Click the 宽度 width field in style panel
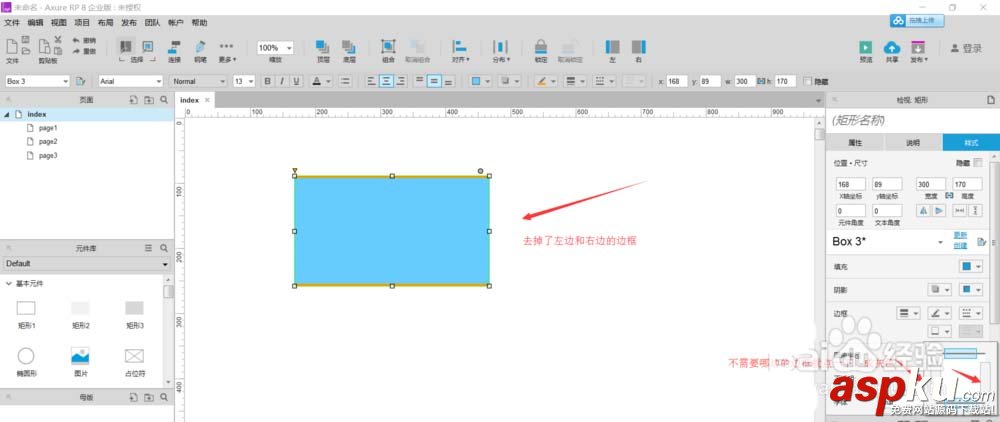 coord(930,184)
